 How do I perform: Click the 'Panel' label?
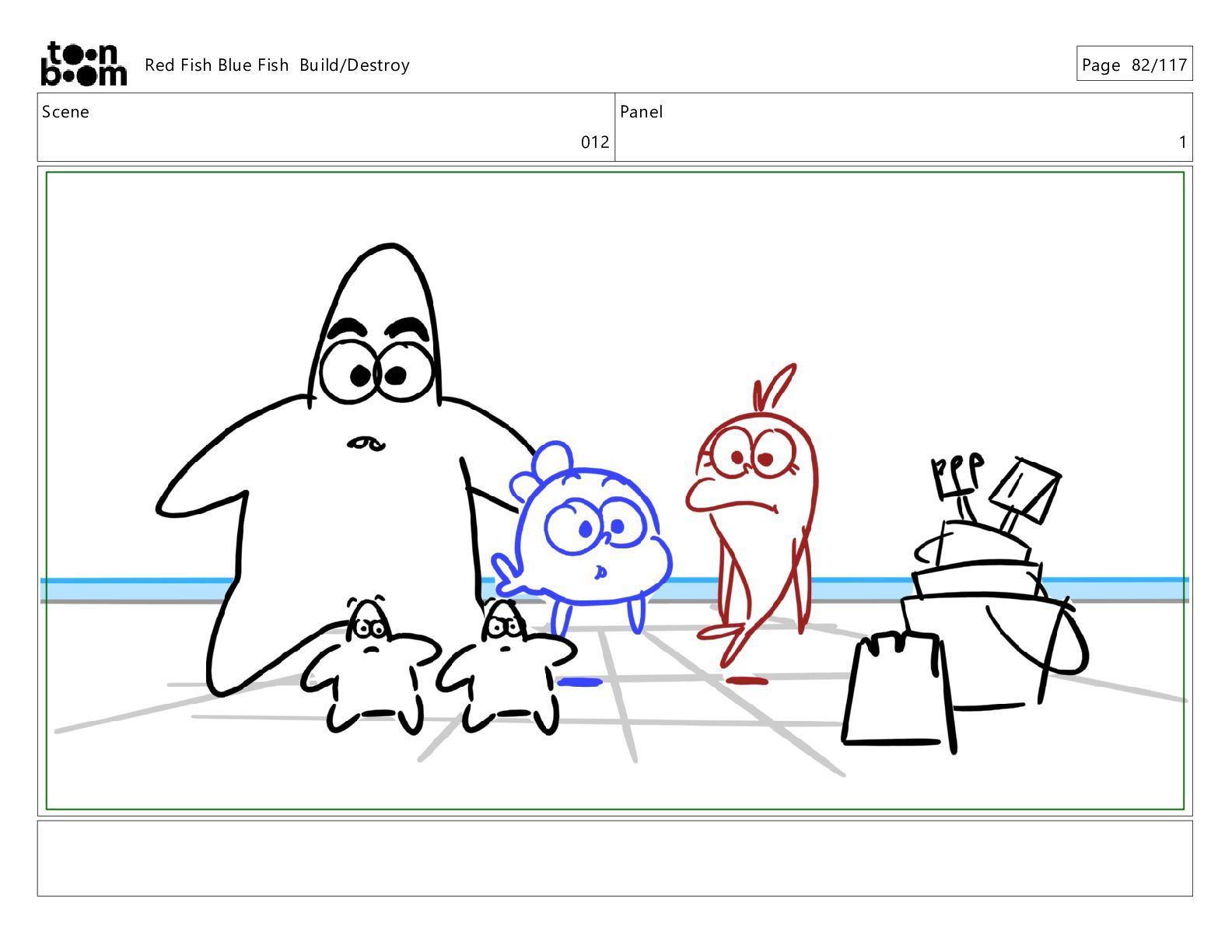point(641,112)
